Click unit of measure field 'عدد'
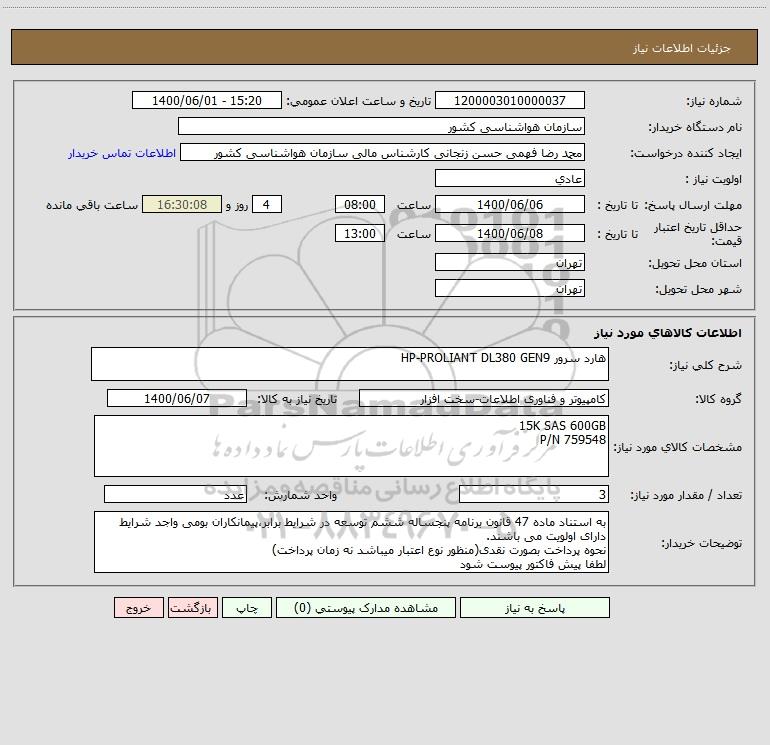The image size is (770, 745). pyautogui.click(x=175, y=495)
